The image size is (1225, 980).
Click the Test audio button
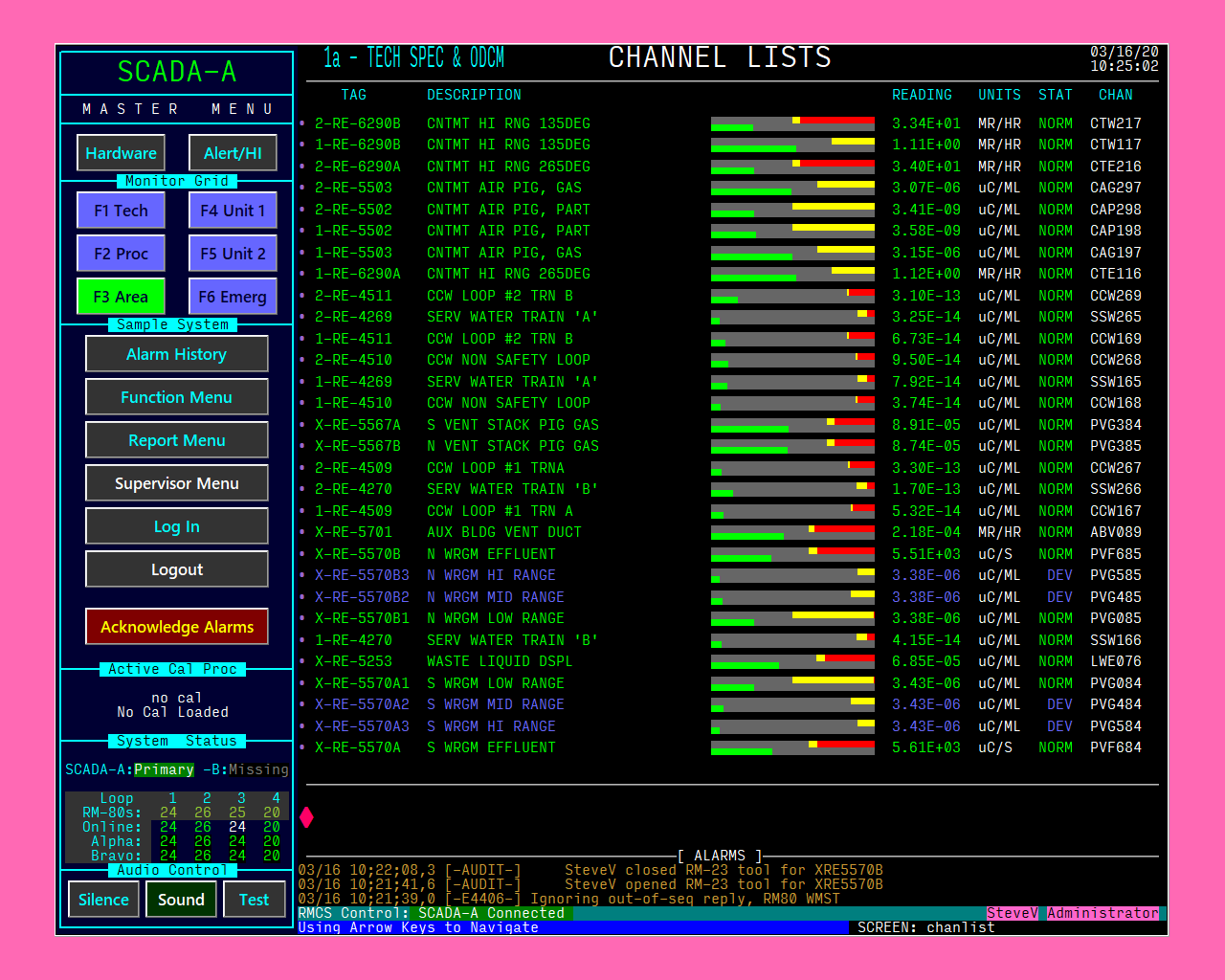(x=254, y=900)
